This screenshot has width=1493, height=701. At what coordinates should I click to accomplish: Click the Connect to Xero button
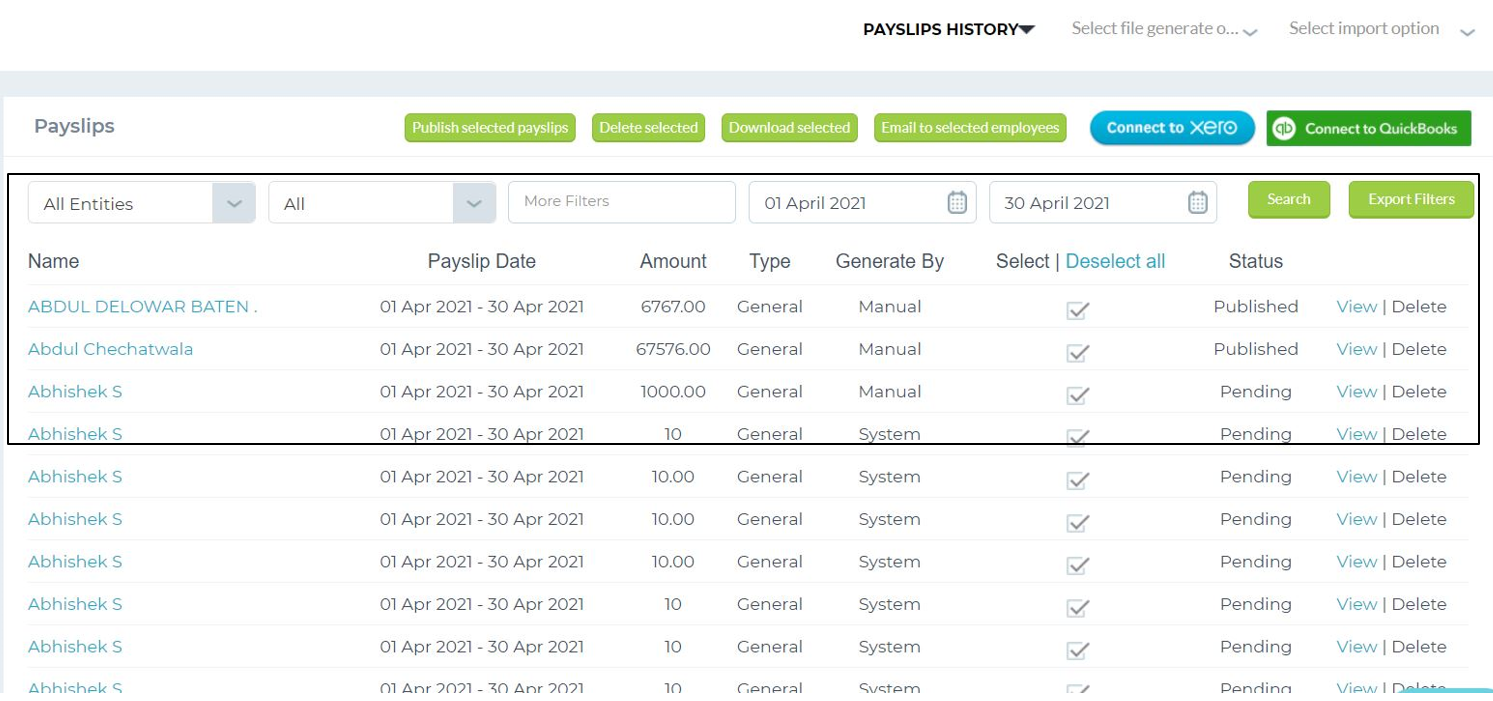(x=1172, y=128)
